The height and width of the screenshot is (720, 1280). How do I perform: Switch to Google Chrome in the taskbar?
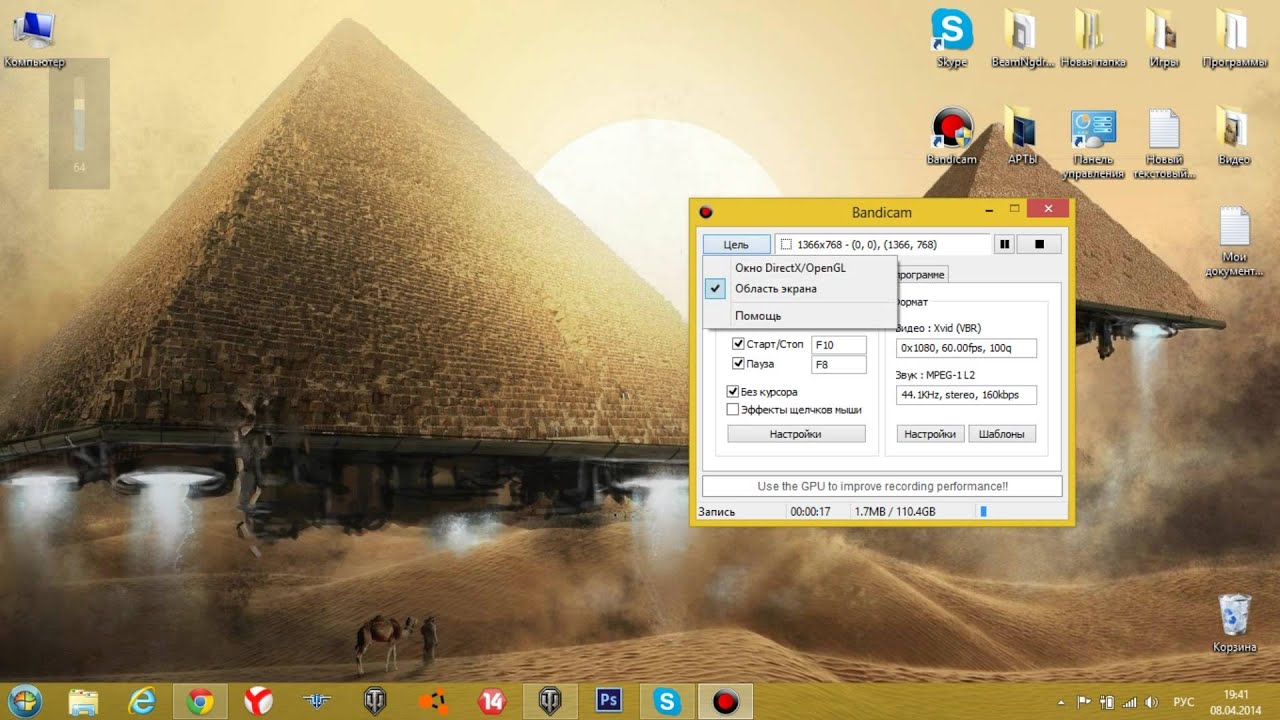(200, 701)
